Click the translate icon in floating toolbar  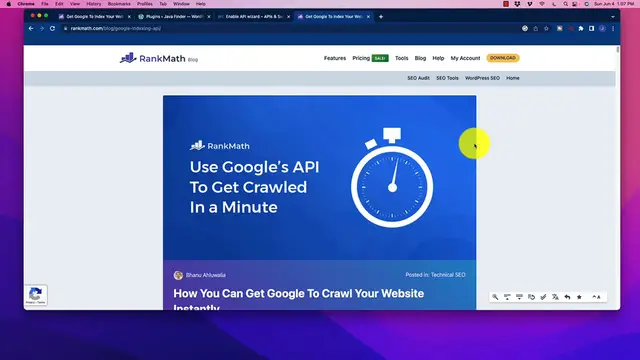click(x=555, y=297)
